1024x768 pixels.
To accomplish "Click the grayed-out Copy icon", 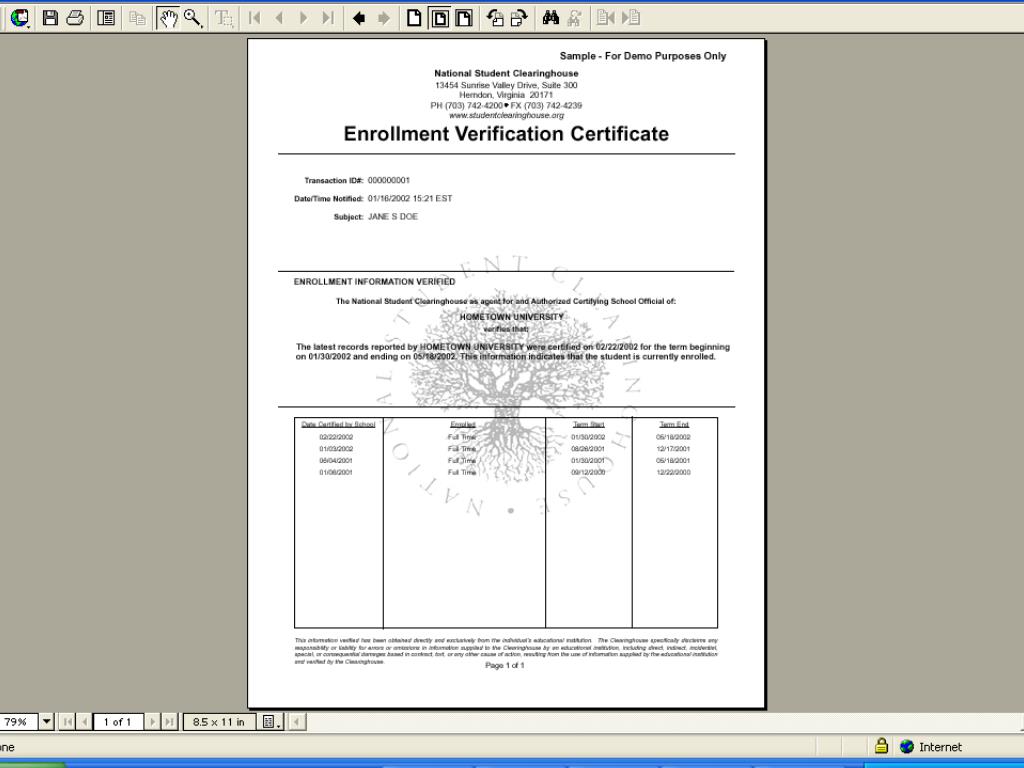I will 137,18.
